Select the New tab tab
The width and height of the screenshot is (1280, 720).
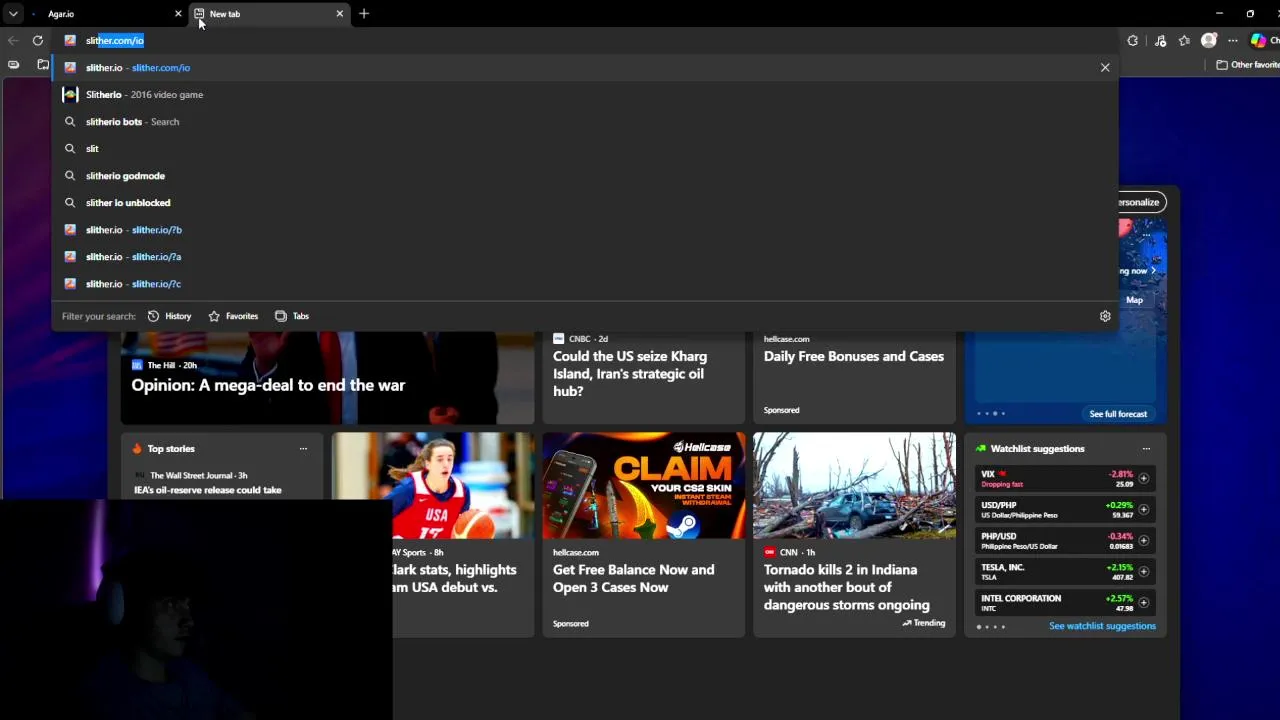click(x=268, y=14)
